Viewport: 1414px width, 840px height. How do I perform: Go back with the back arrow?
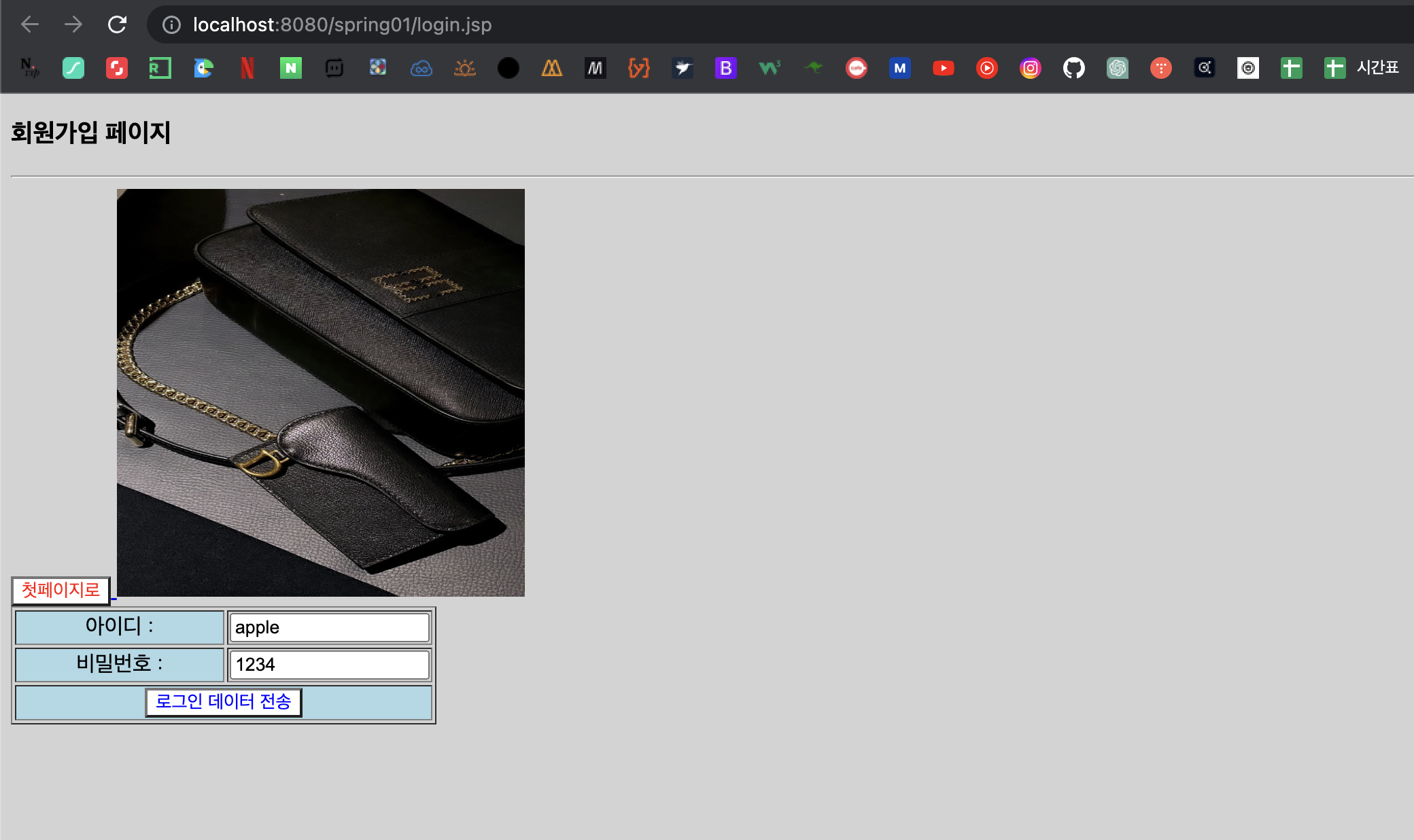click(30, 25)
